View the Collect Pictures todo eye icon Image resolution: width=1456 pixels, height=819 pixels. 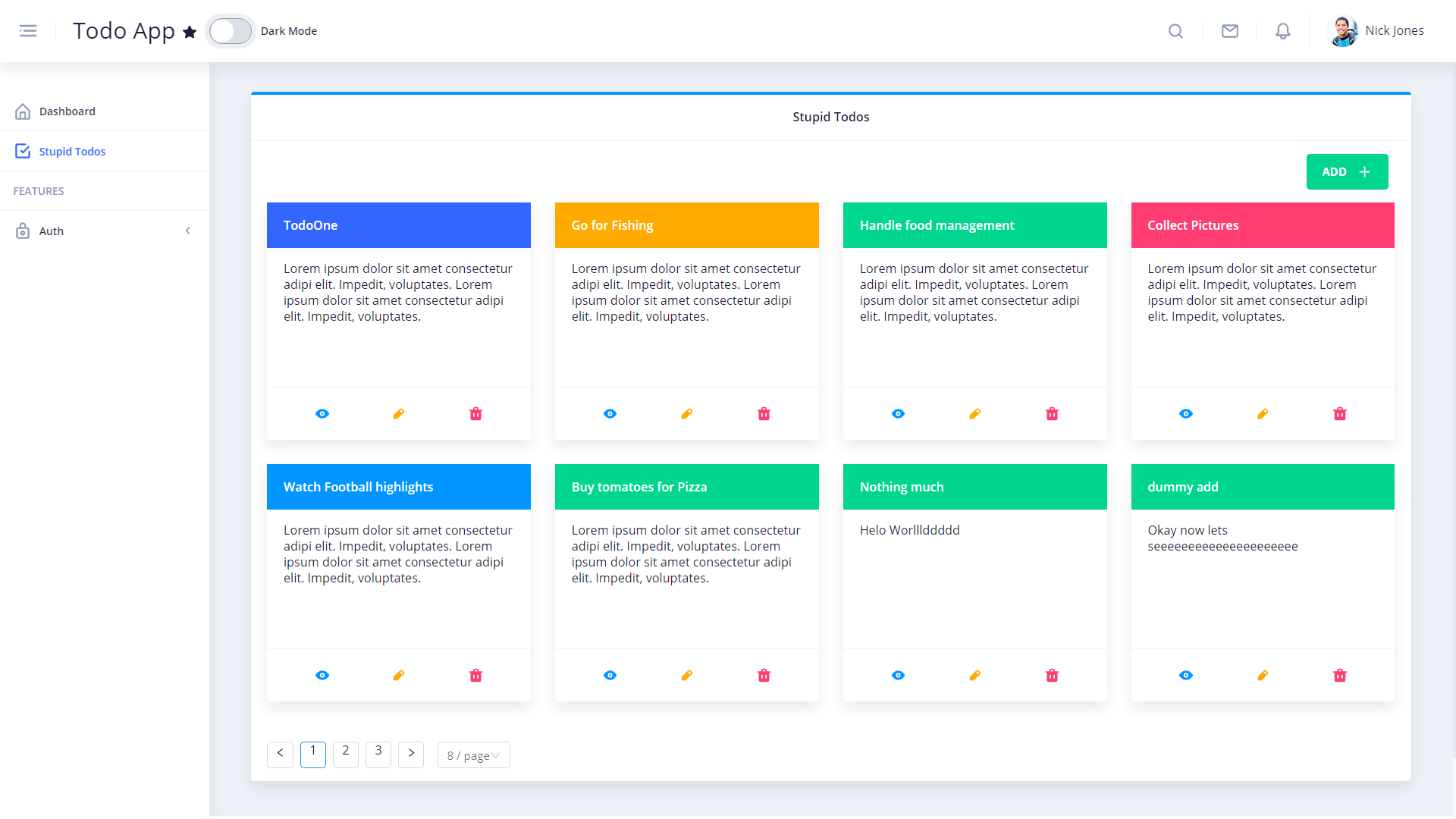pos(1186,414)
